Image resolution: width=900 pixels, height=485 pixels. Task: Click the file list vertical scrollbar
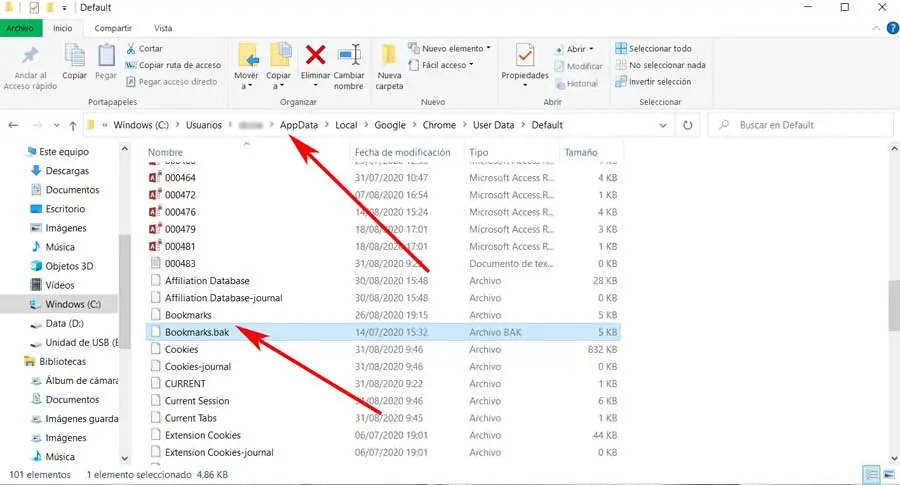coord(894,305)
